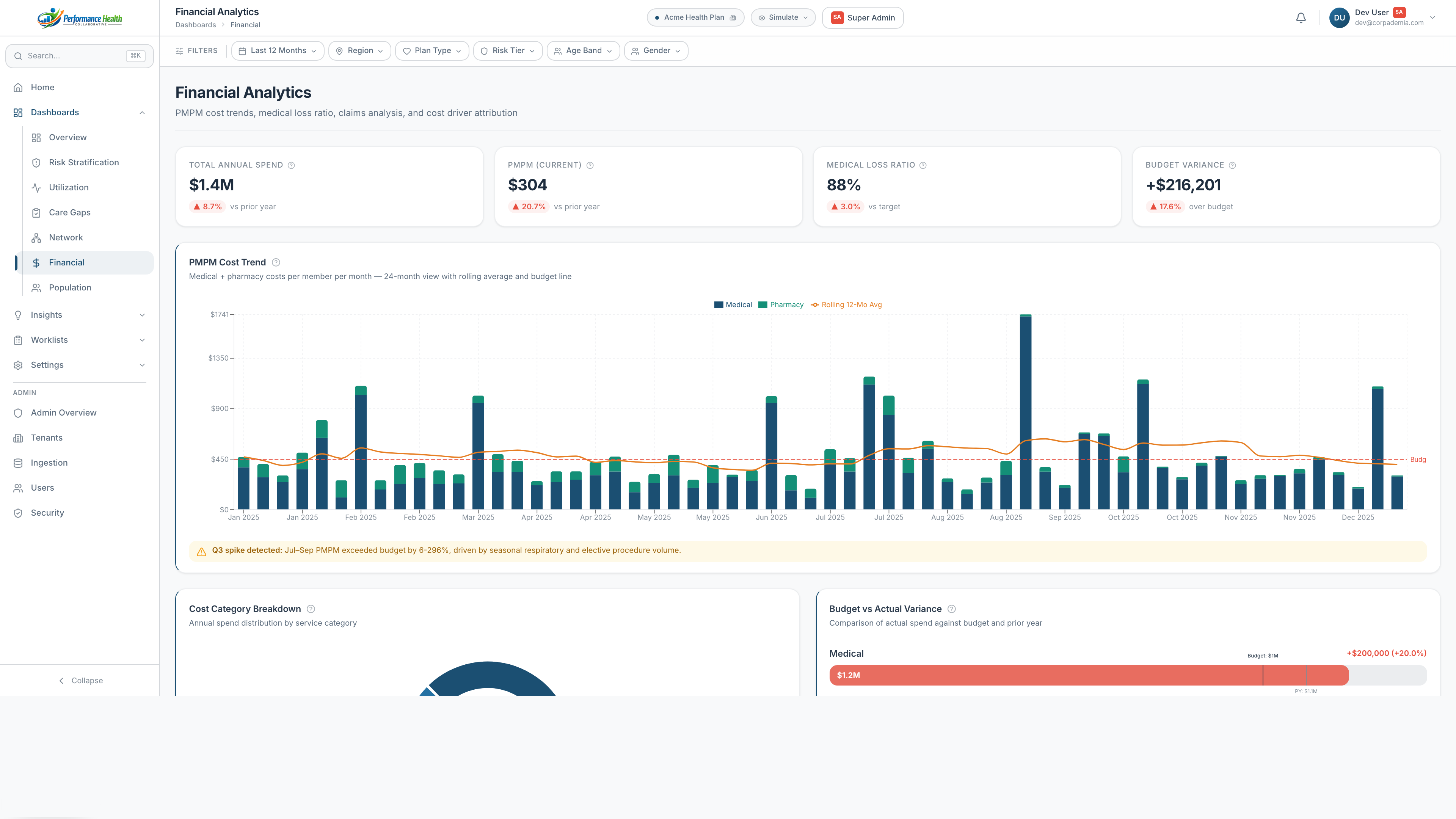Click the Risk Stratification shield icon
1456x819 pixels.
[x=36, y=163]
